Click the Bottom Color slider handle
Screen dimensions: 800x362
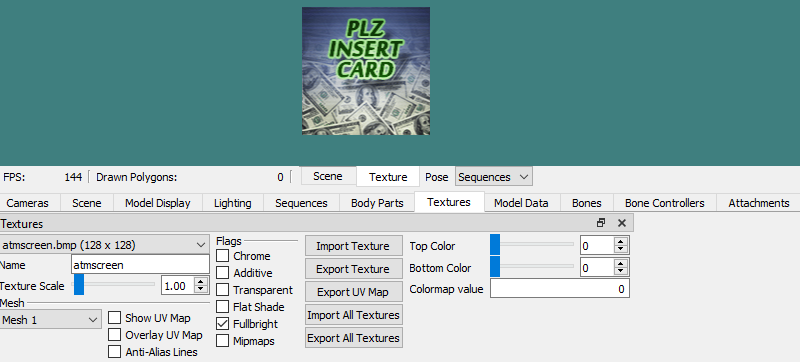click(495, 266)
